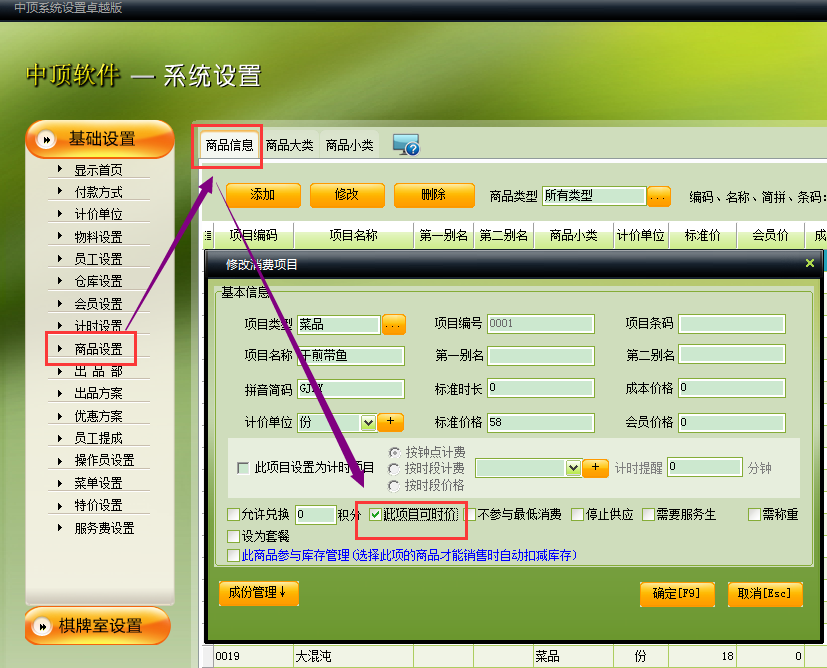Open 服务费设置 in sidebar
827x668 pixels.
[x=104, y=528]
